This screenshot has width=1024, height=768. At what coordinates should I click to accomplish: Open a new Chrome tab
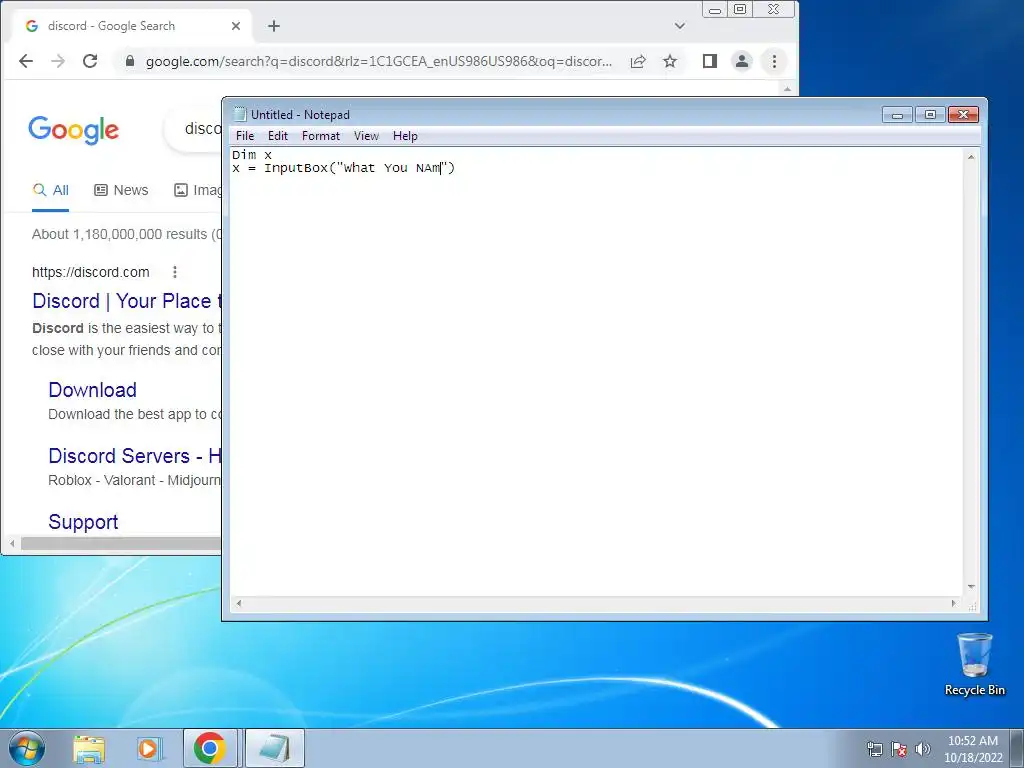point(274,26)
